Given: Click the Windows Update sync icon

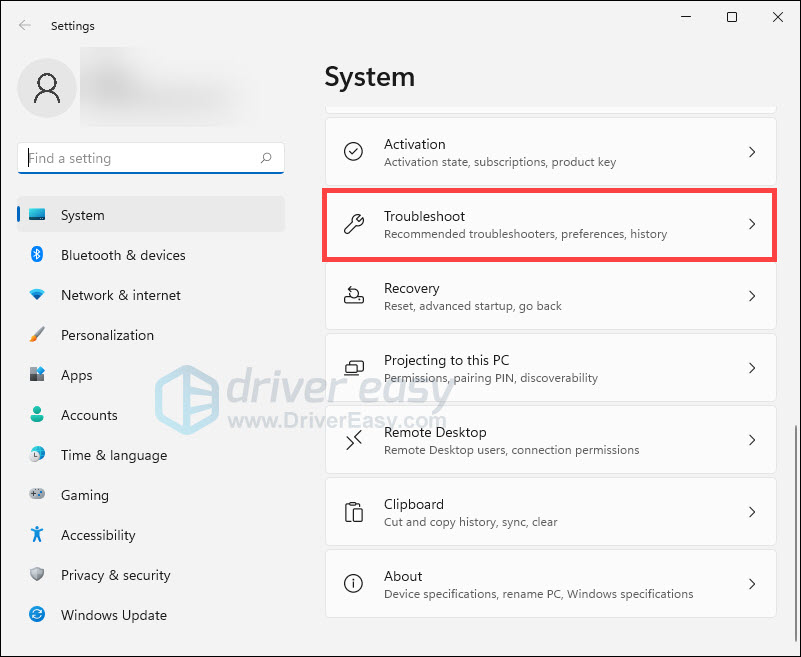Looking at the screenshot, I should coord(37,615).
